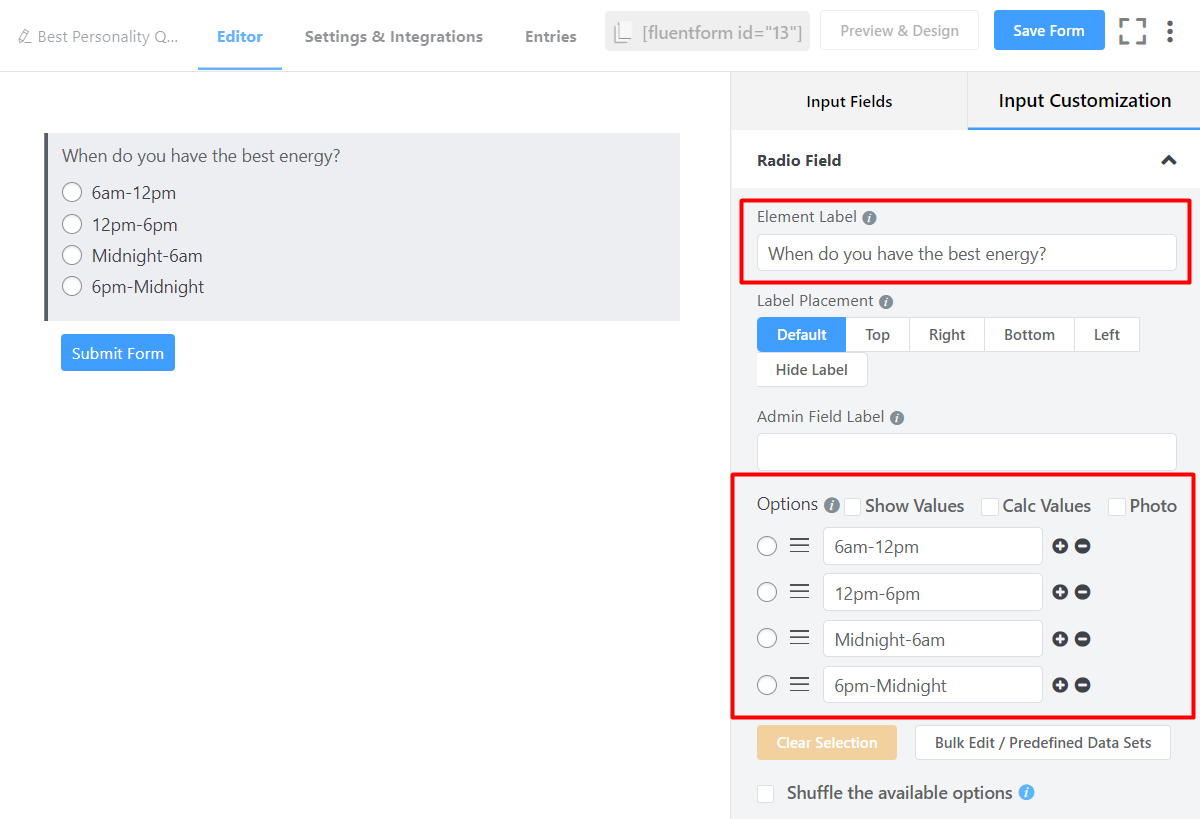Click the Save Form button
Screen dimensions: 1200x819
(x=1049, y=30)
